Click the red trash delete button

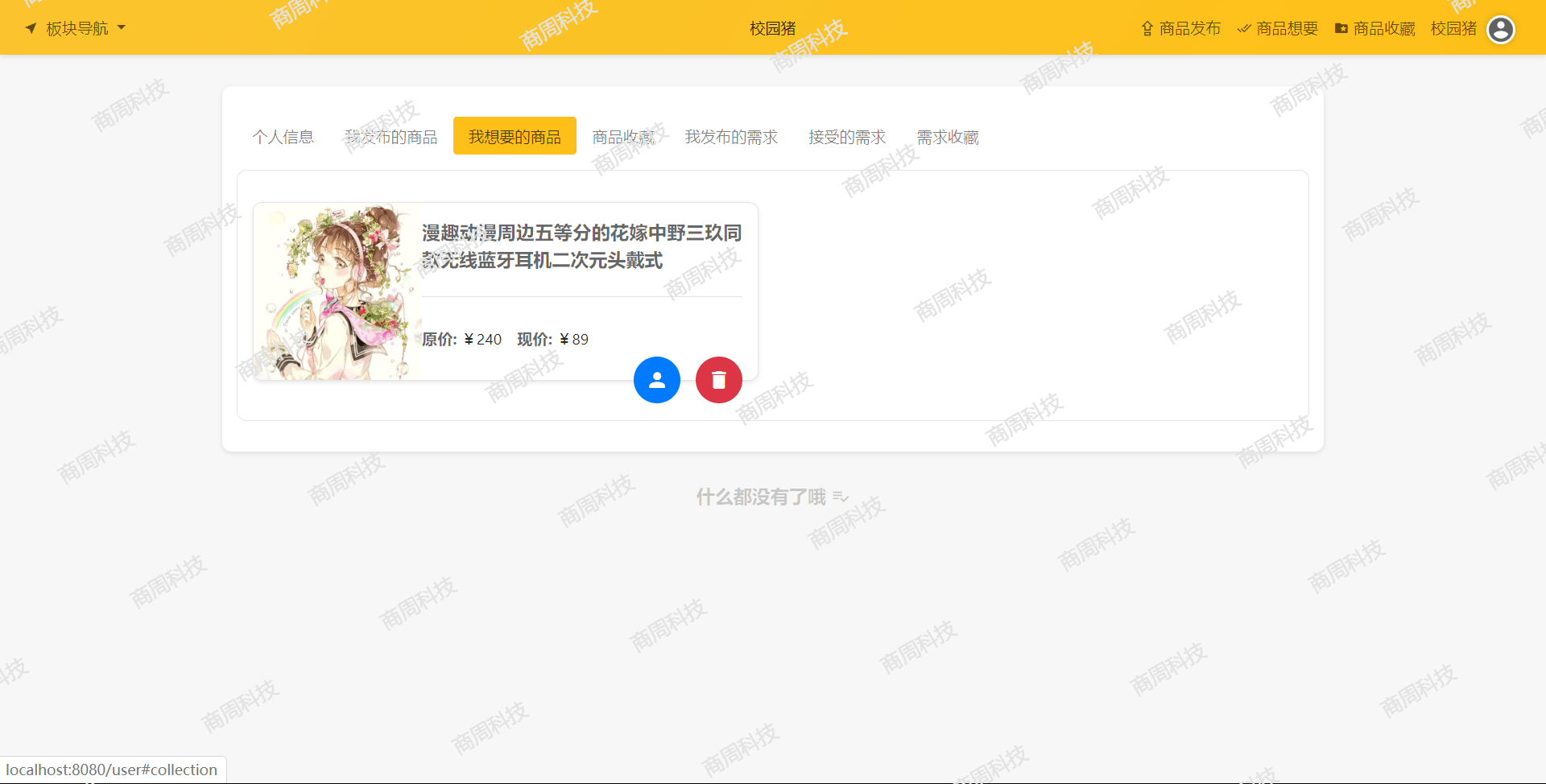click(719, 380)
